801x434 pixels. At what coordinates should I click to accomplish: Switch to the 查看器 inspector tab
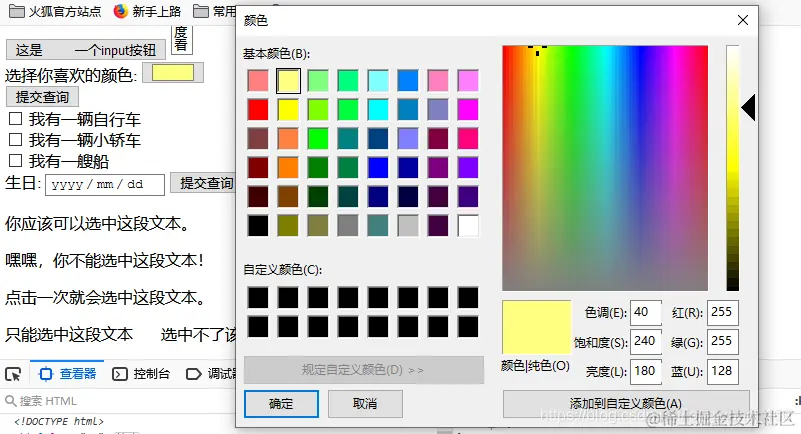tap(68, 374)
